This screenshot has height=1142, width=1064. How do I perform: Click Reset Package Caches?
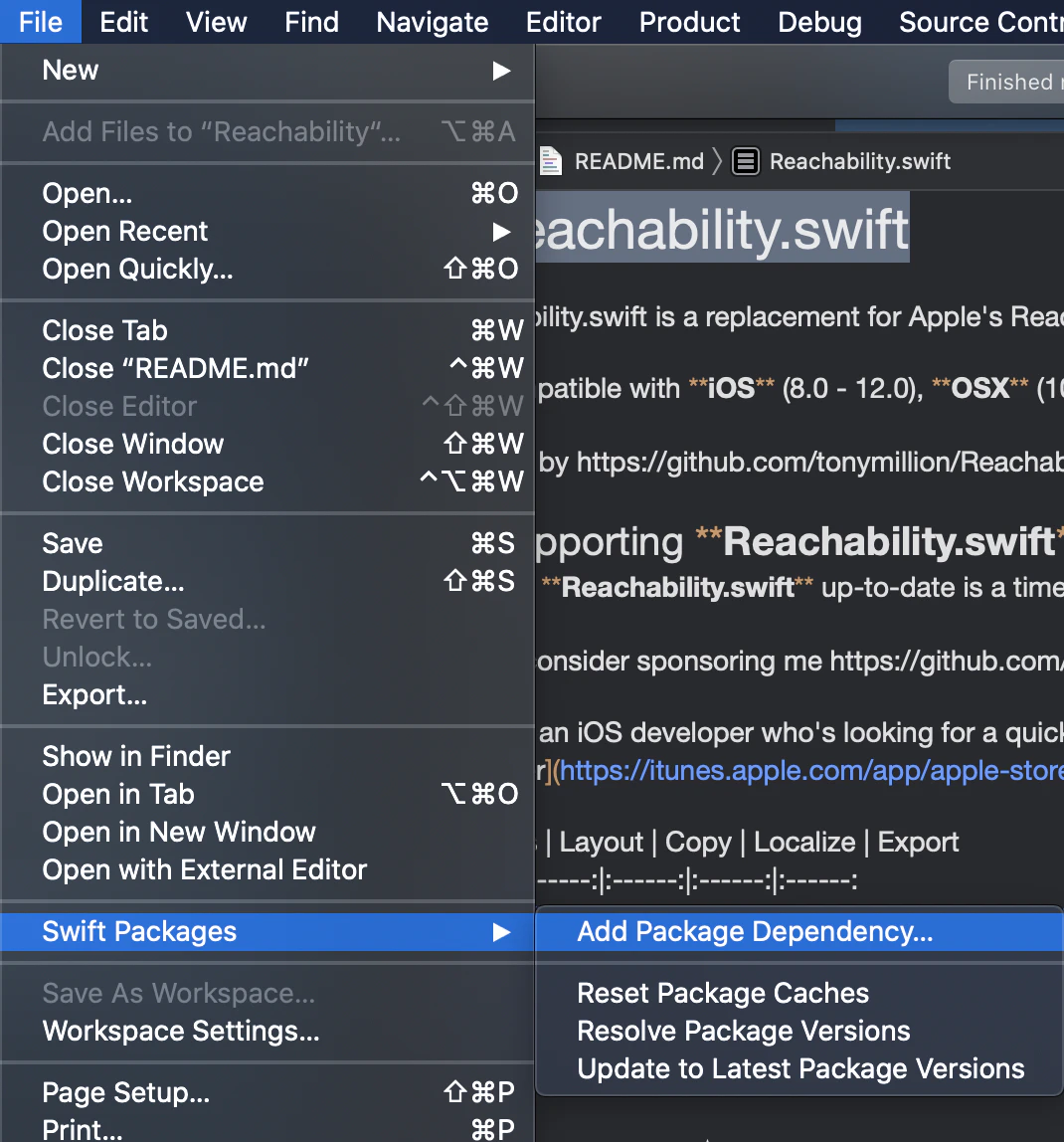coord(799,994)
